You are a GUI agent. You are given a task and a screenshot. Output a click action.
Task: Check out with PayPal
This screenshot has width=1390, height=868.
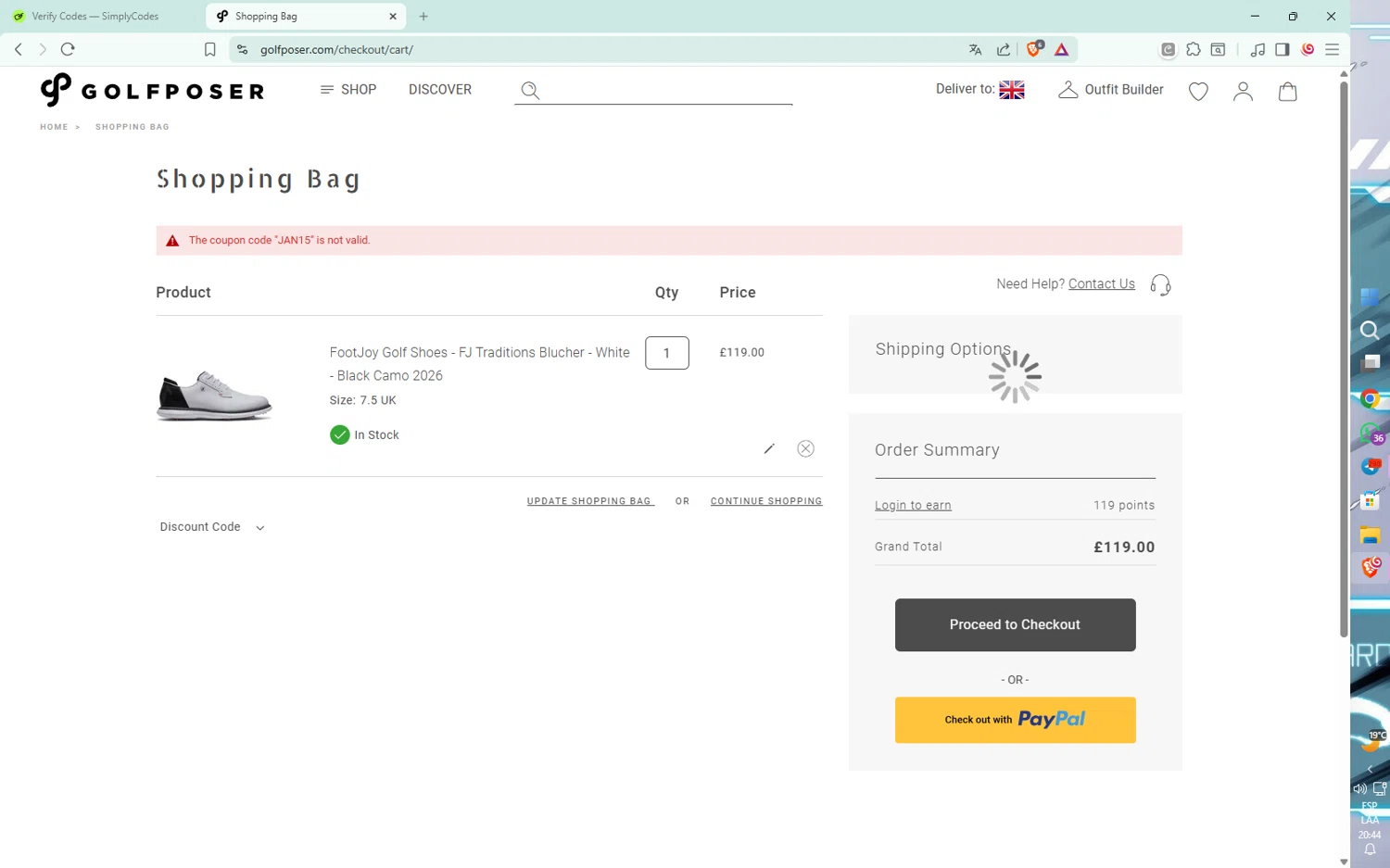(1015, 720)
